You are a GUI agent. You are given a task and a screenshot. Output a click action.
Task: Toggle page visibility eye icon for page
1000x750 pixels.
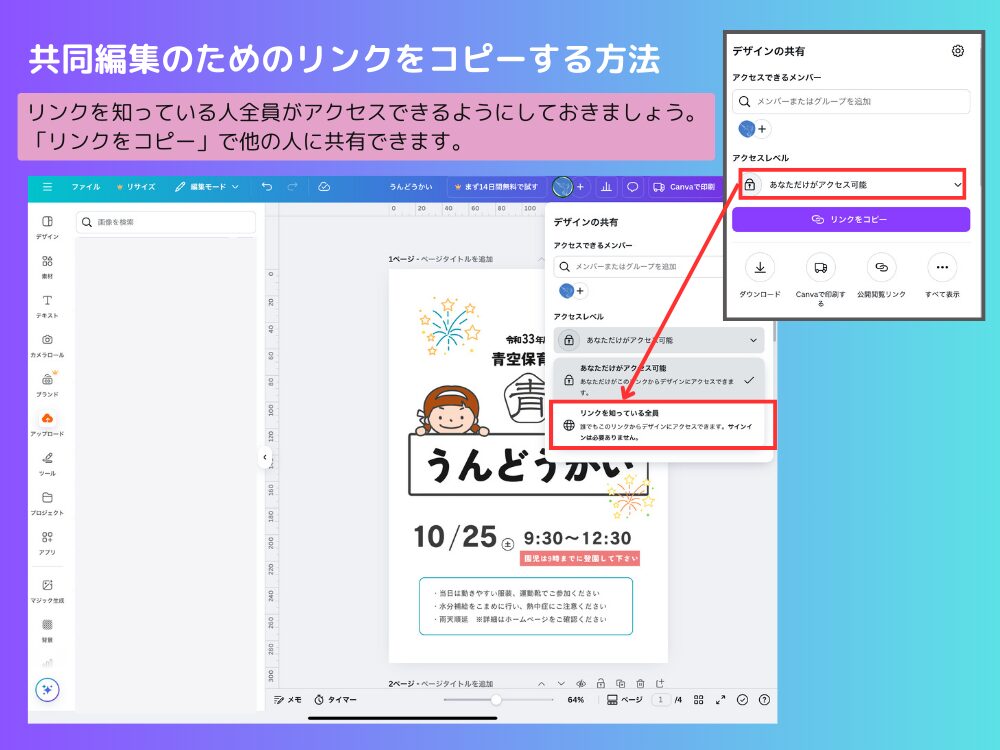click(581, 684)
